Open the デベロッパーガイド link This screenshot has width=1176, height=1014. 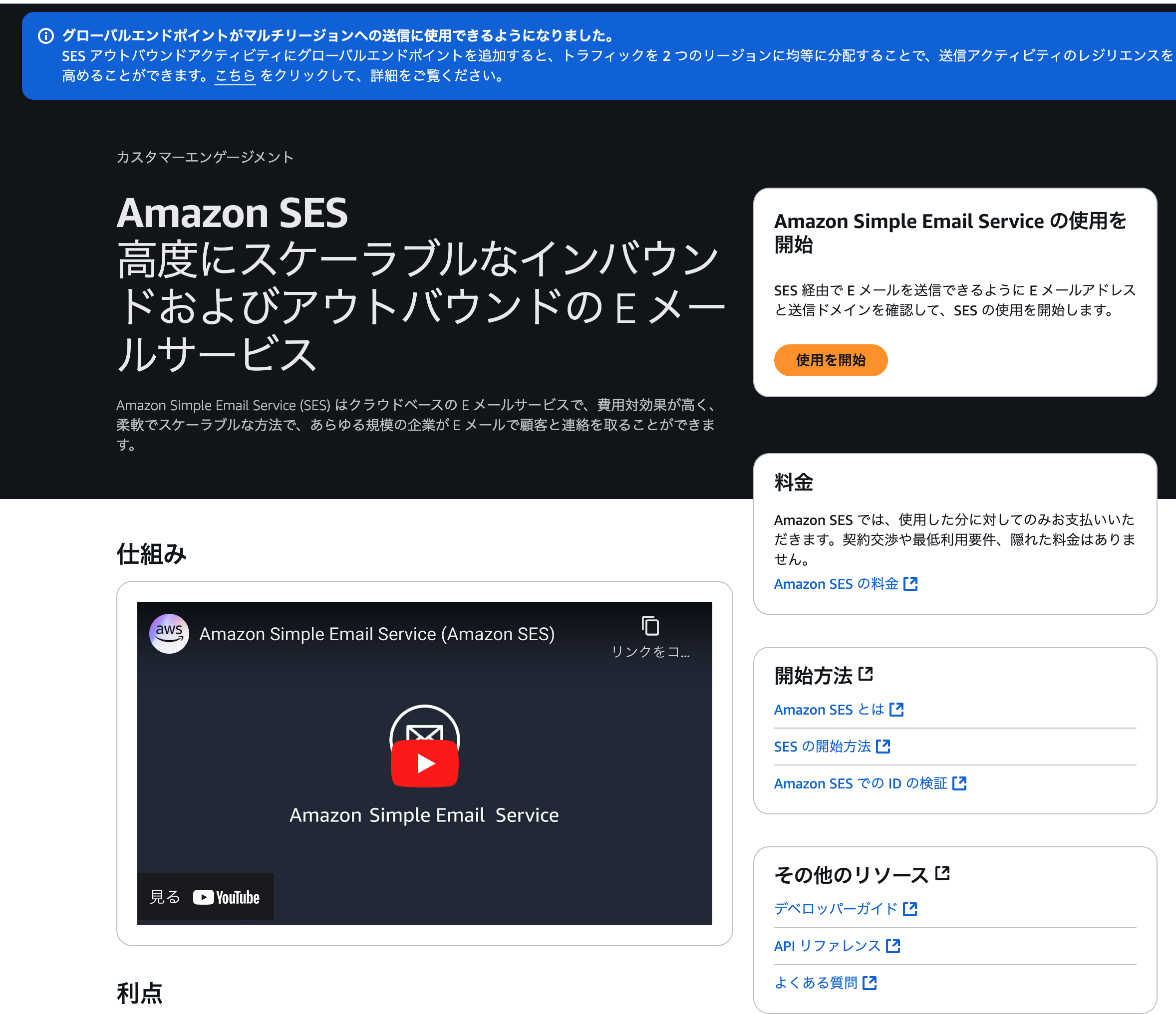836,908
